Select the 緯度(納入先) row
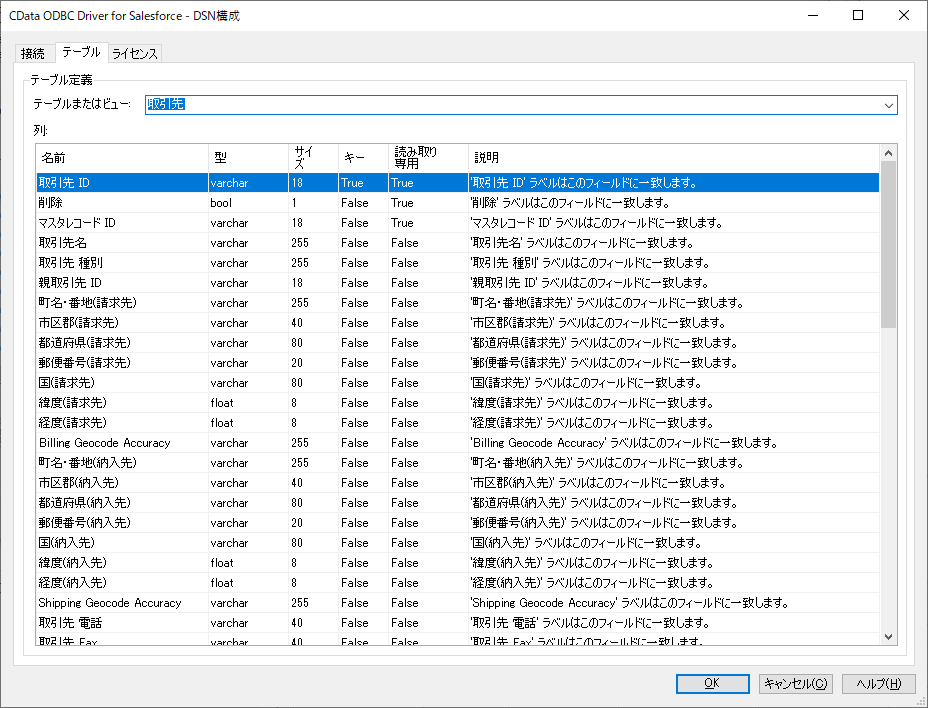928x708 pixels. 457,563
